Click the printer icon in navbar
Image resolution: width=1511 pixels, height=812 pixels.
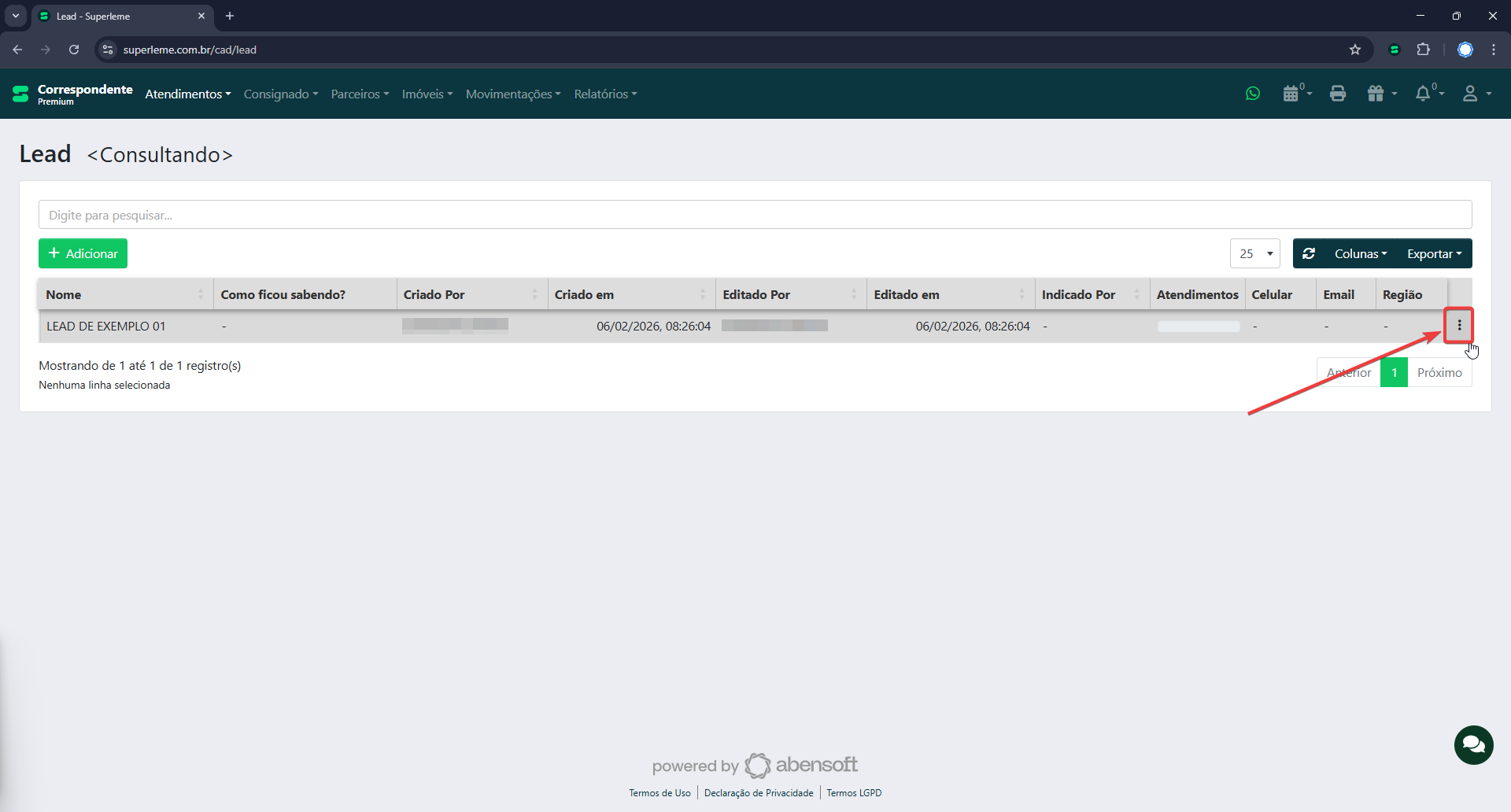click(1337, 94)
